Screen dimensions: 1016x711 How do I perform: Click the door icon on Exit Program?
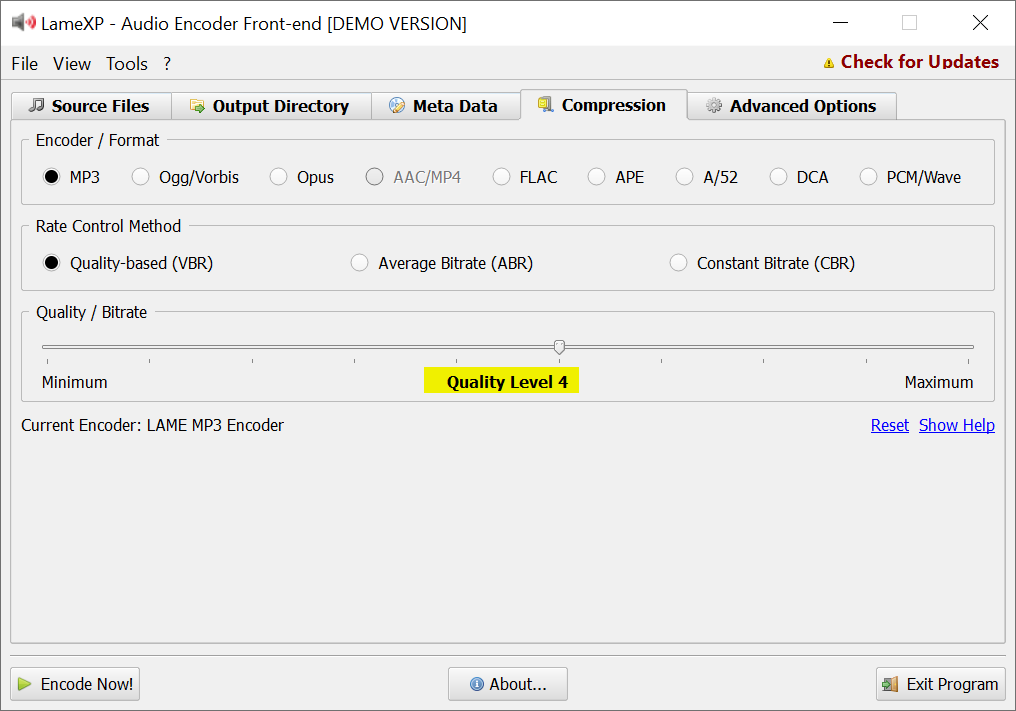pyautogui.click(x=890, y=684)
